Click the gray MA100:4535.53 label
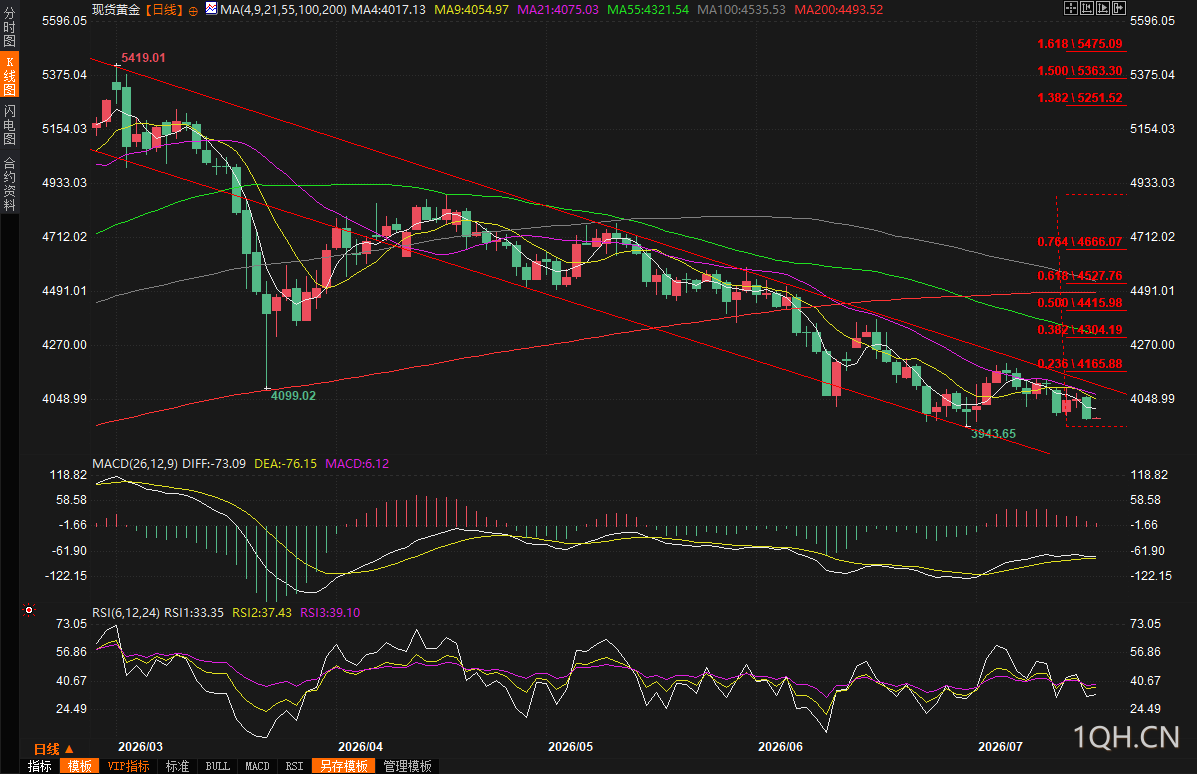 (x=741, y=10)
